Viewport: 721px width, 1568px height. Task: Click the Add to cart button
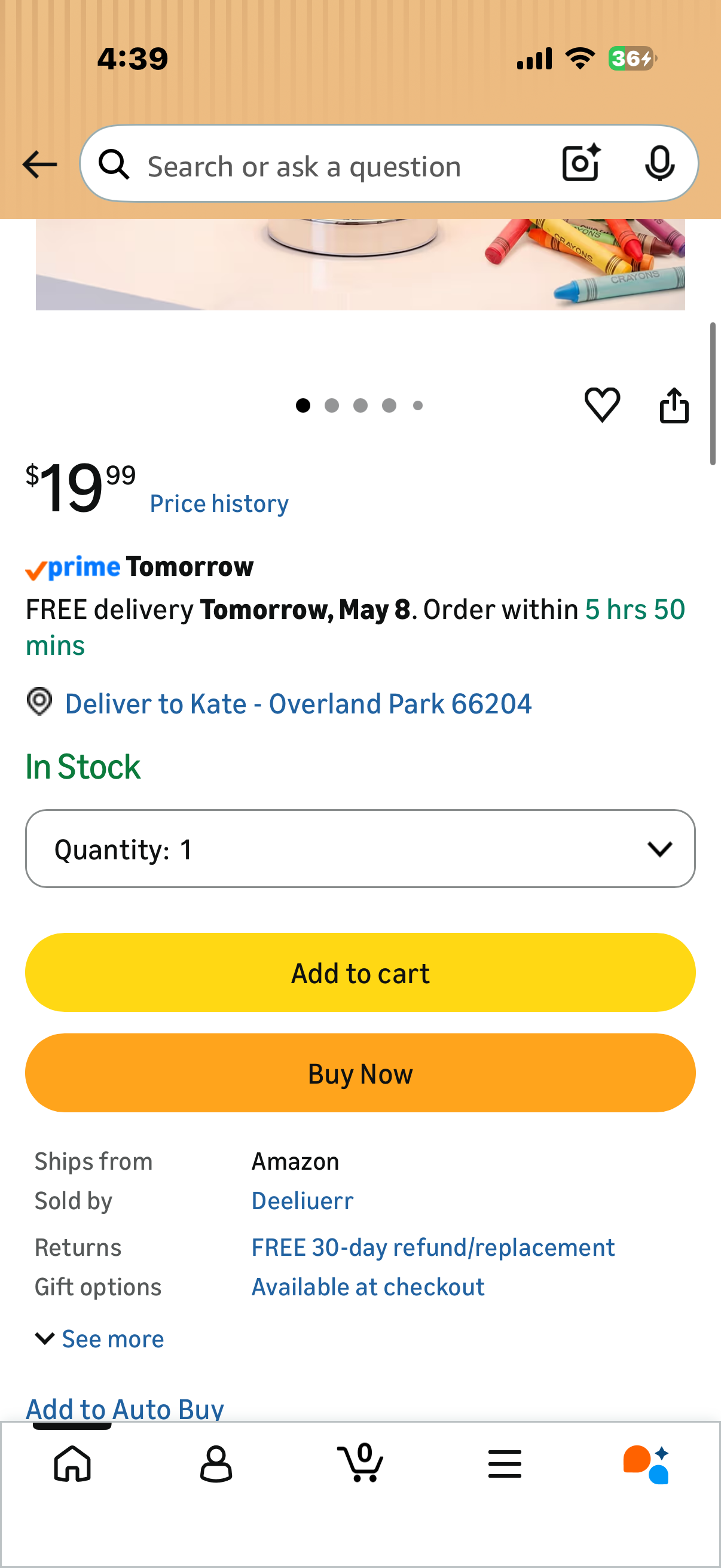point(360,973)
